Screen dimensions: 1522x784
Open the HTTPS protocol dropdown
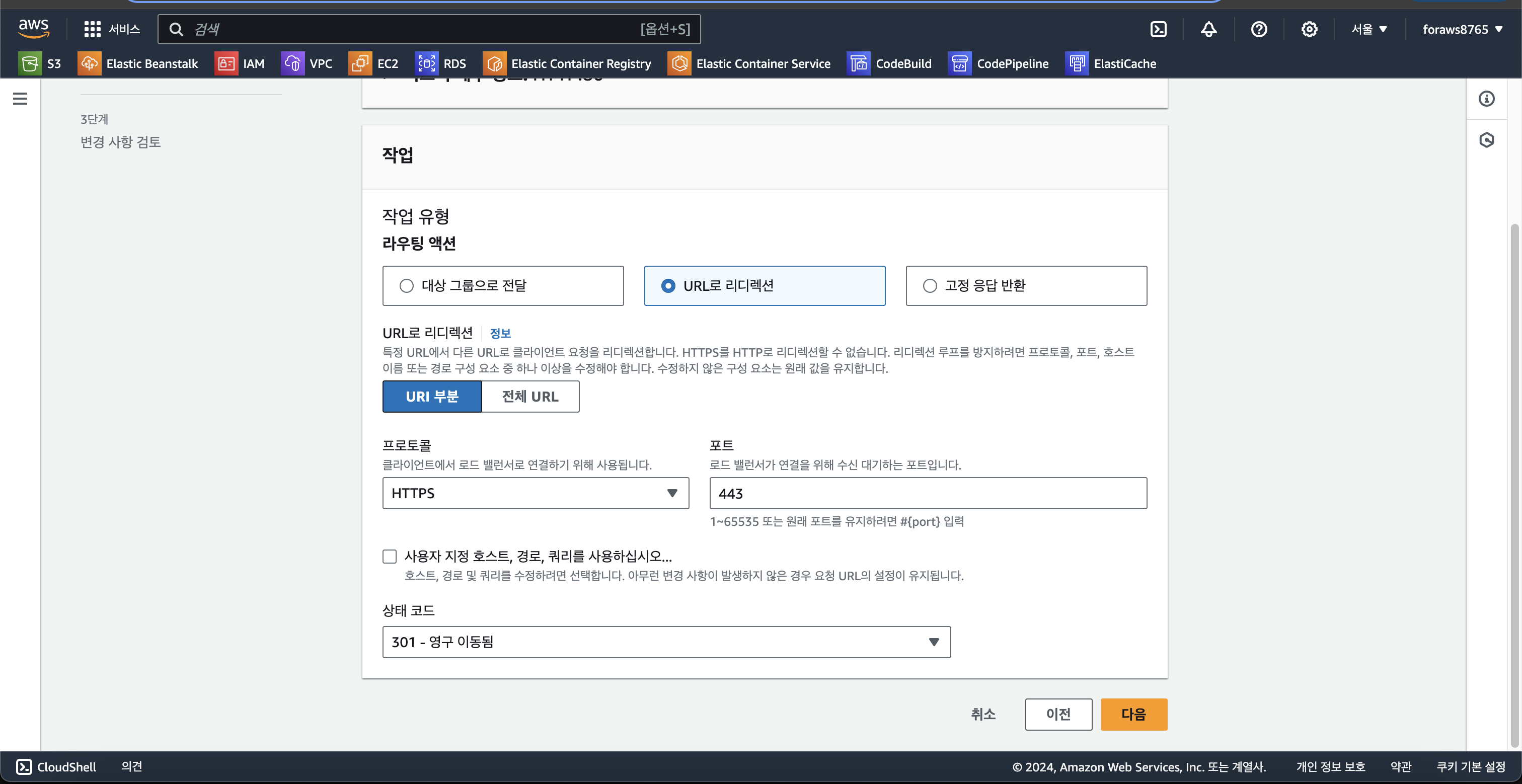point(536,493)
